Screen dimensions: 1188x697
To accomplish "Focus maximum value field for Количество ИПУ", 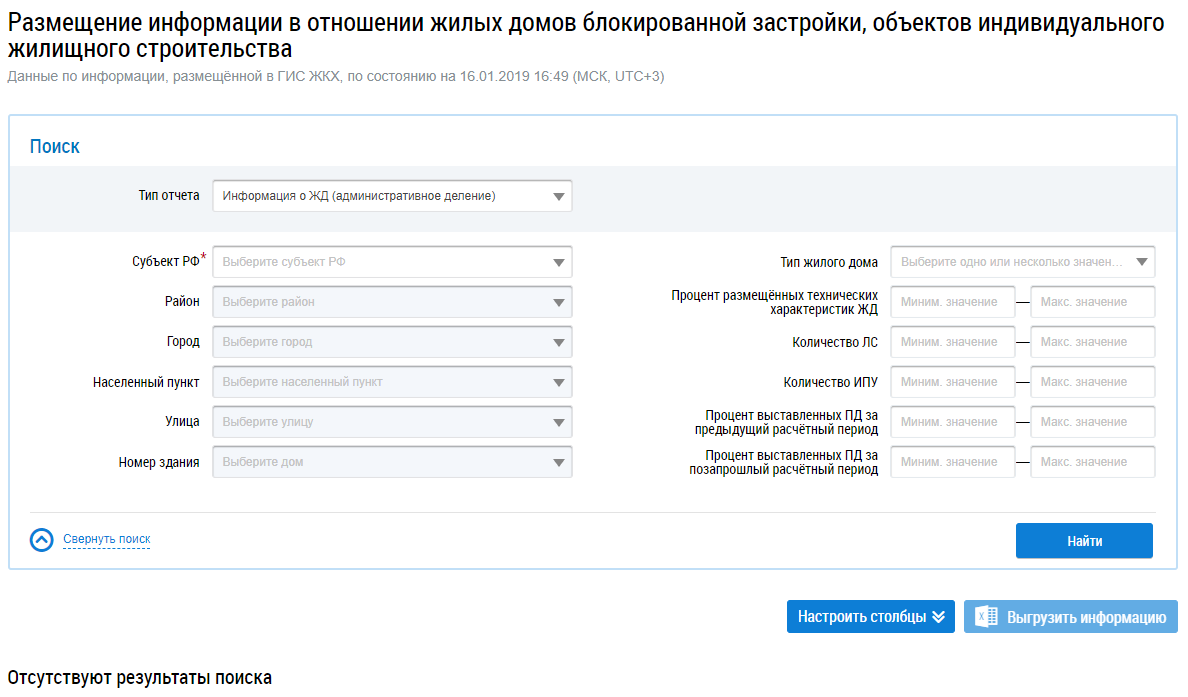I will point(1092,382).
